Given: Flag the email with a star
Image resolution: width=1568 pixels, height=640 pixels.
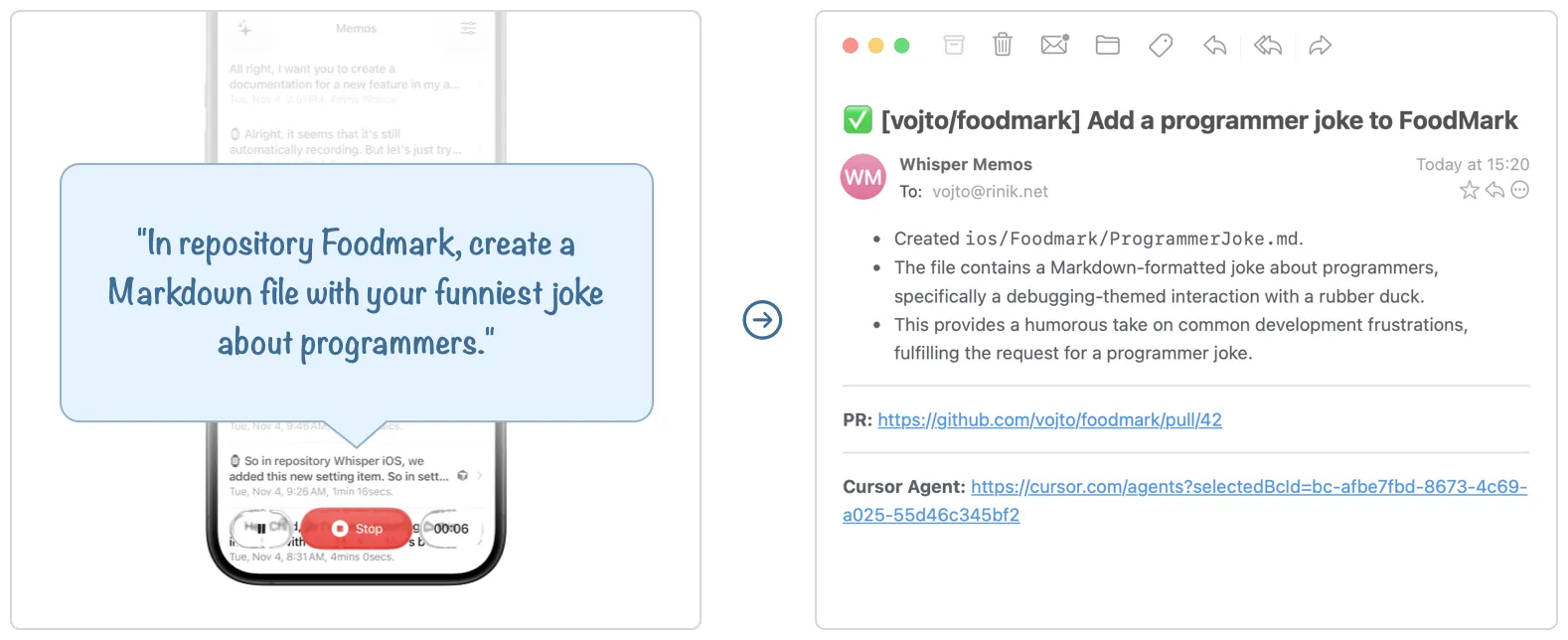Looking at the screenshot, I should point(1469,190).
